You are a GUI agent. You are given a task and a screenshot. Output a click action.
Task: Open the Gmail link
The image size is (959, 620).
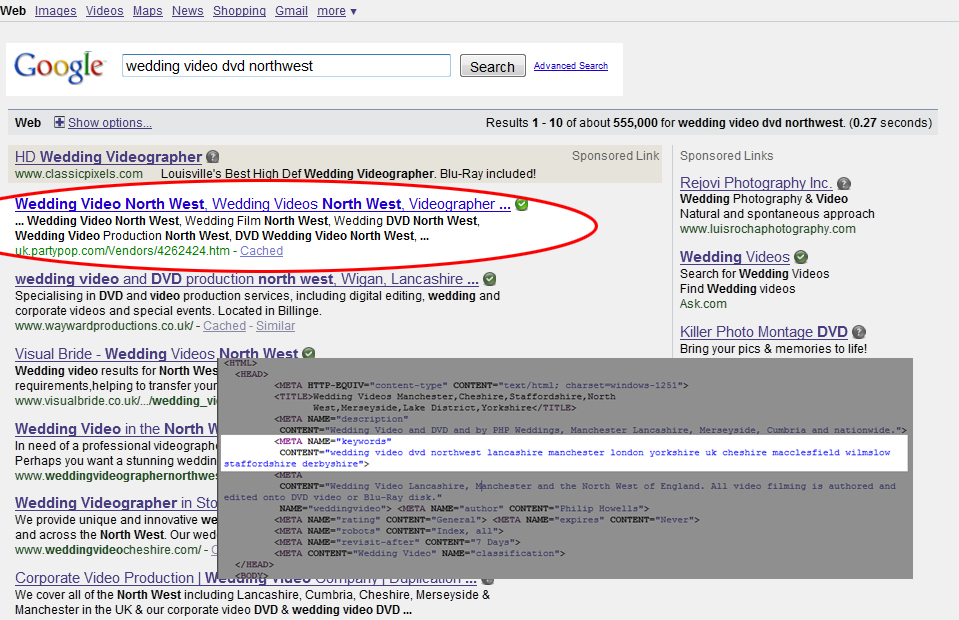[x=291, y=11]
